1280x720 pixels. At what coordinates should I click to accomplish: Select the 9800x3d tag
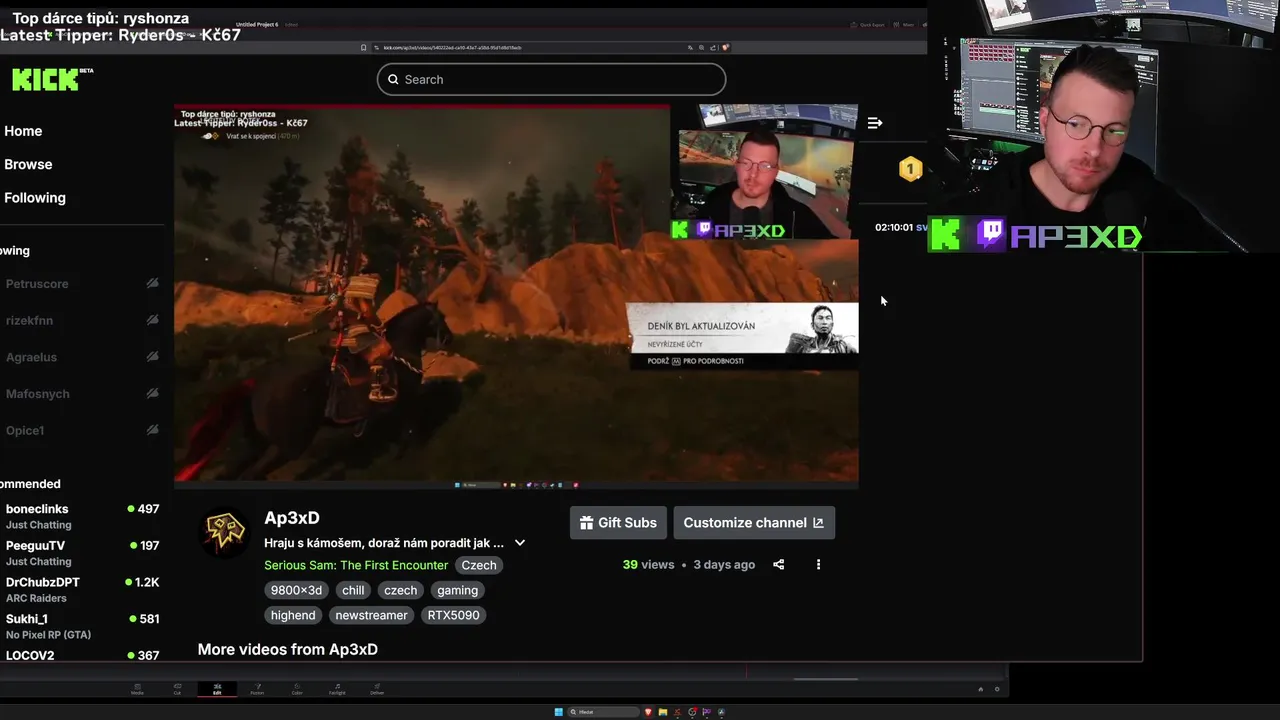pyautogui.click(x=296, y=590)
